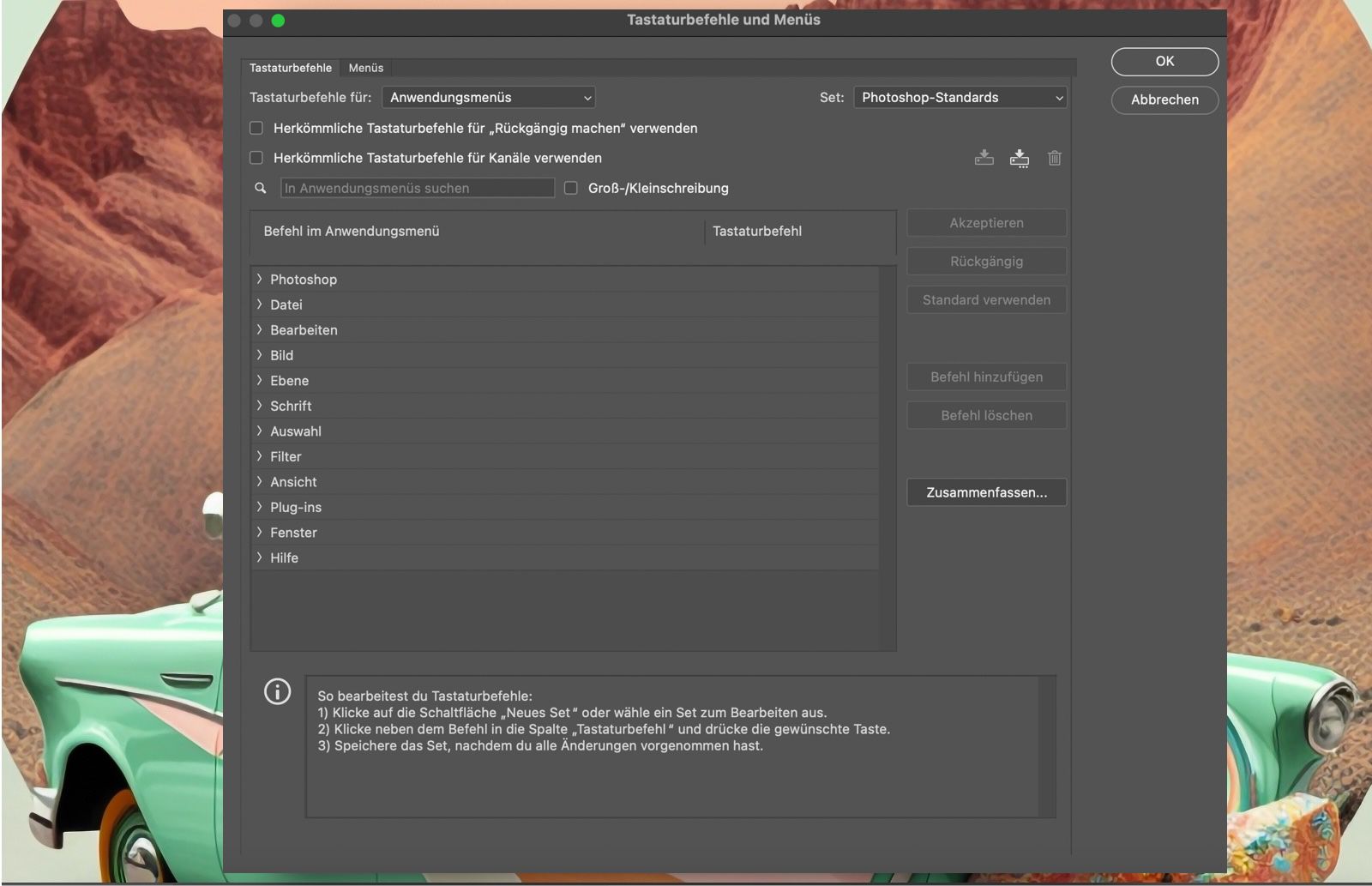
Task: Click the Abbrechen button
Action: pyautogui.click(x=1164, y=100)
